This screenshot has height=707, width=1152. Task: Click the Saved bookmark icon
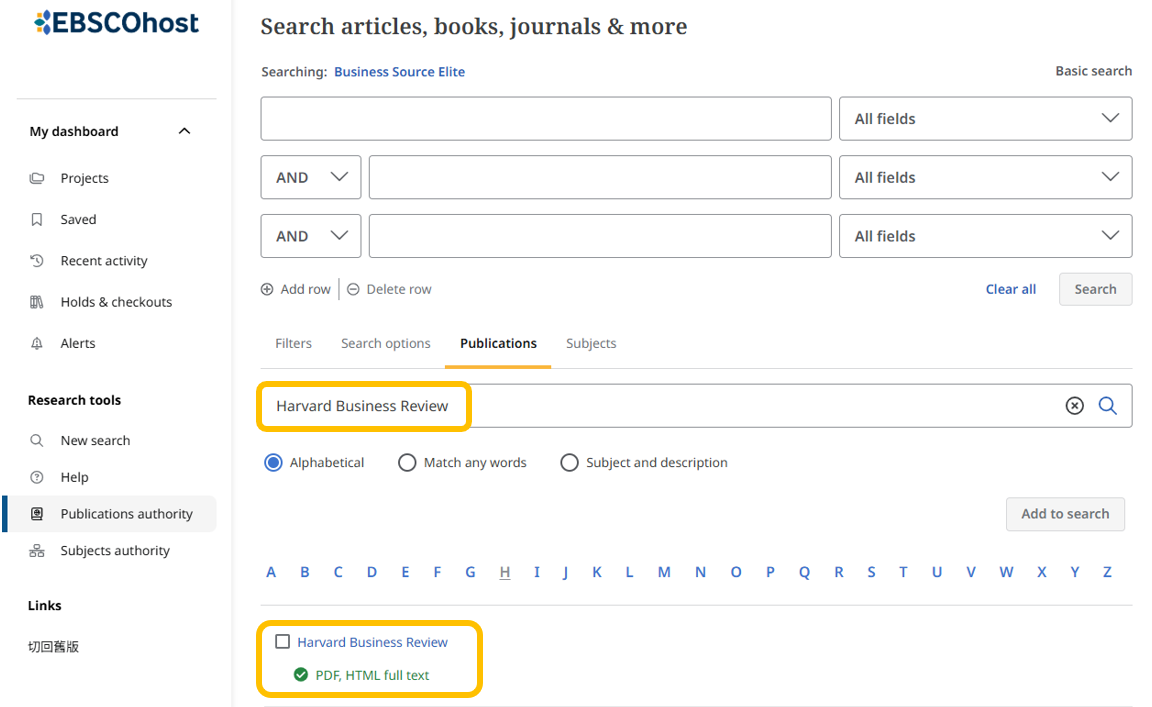click(37, 219)
